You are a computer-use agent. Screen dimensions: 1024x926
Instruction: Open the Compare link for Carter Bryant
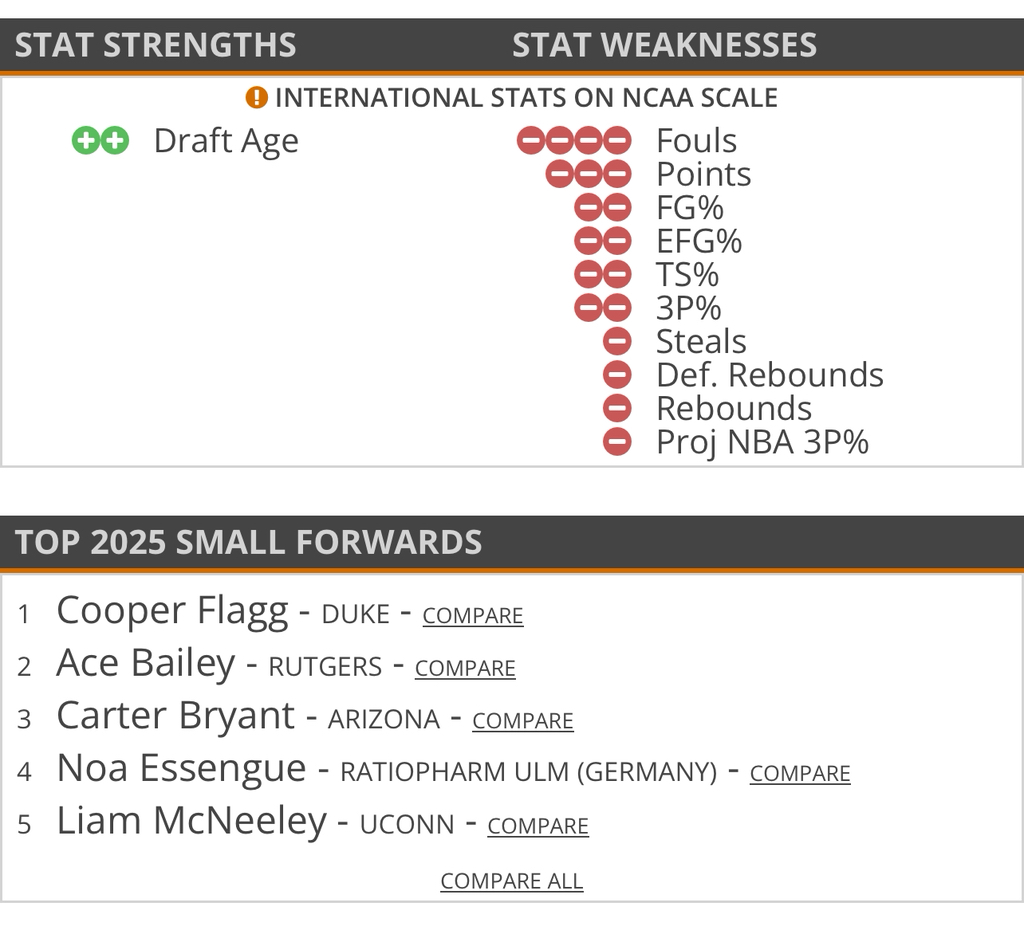click(x=523, y=721)
